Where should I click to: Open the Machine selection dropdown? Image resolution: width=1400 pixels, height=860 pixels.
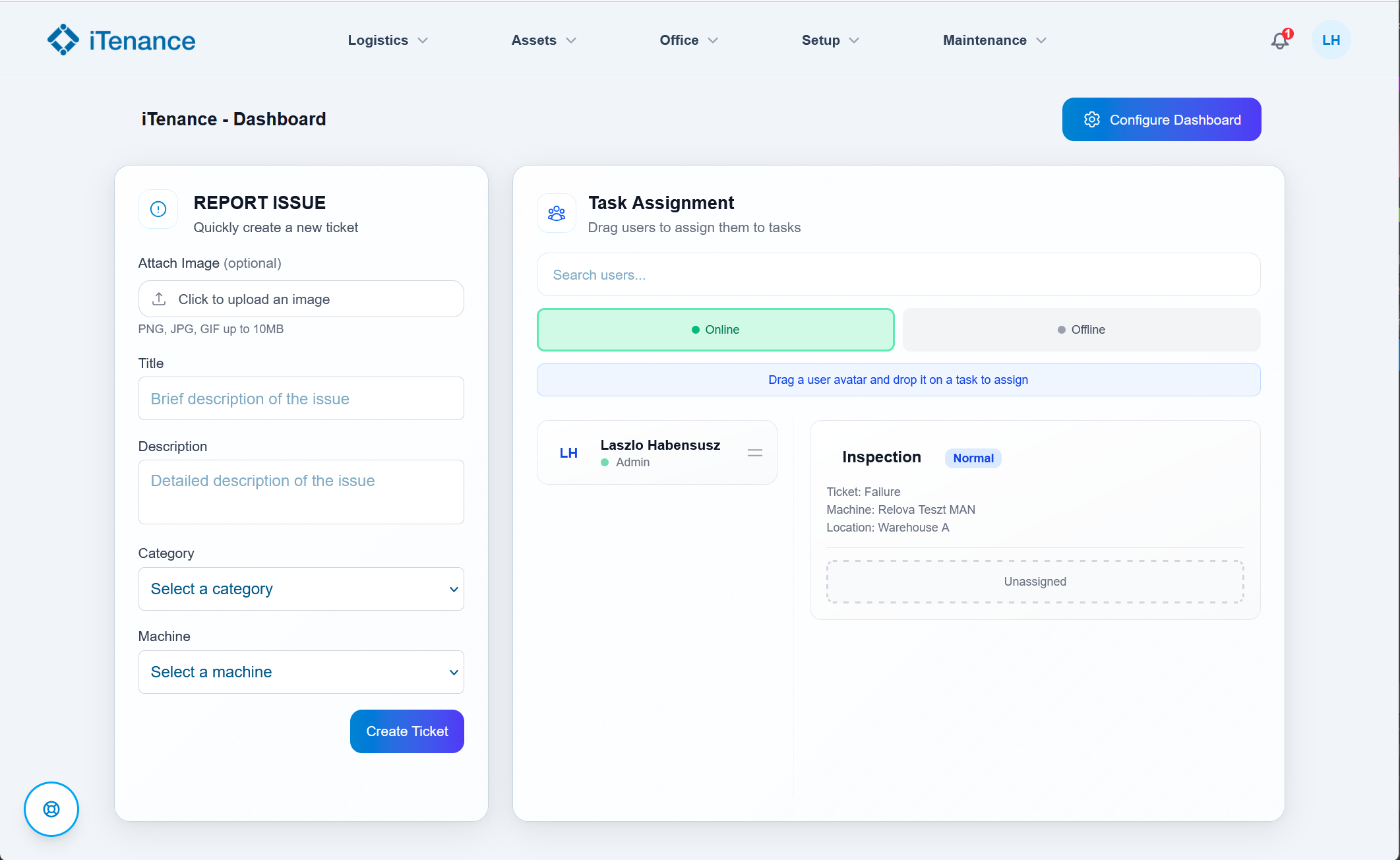pos(301,672)
